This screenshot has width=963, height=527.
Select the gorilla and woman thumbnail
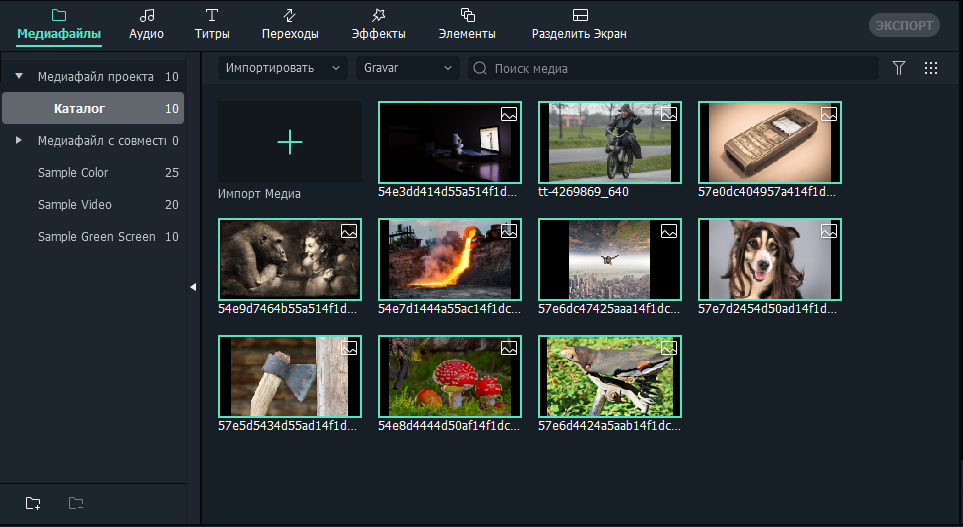pyautogui.click(x=290, y=259)
